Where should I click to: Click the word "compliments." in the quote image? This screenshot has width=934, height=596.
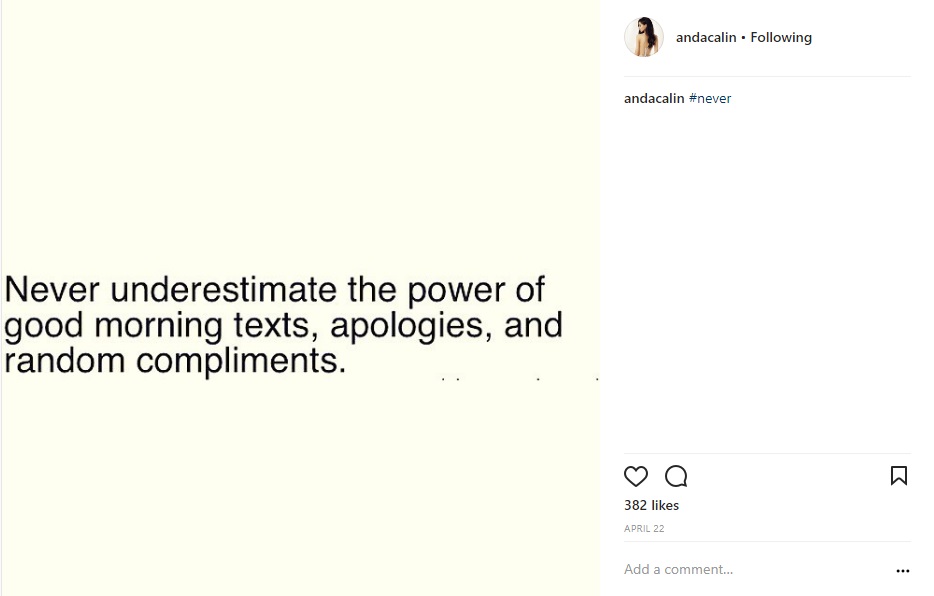(x=241, y=360)
